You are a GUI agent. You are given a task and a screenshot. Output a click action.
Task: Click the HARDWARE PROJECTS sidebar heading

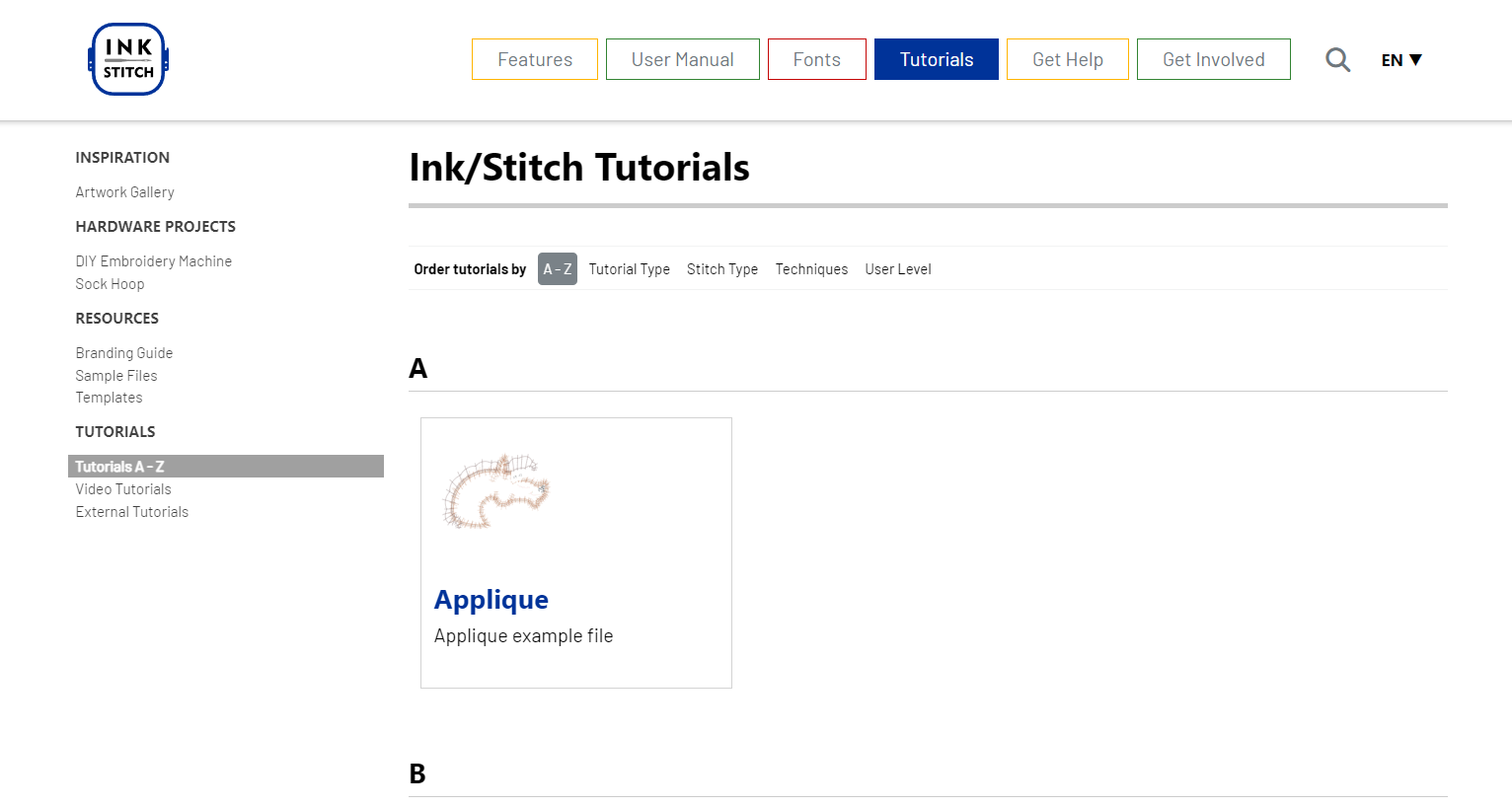tap(156, 227)
